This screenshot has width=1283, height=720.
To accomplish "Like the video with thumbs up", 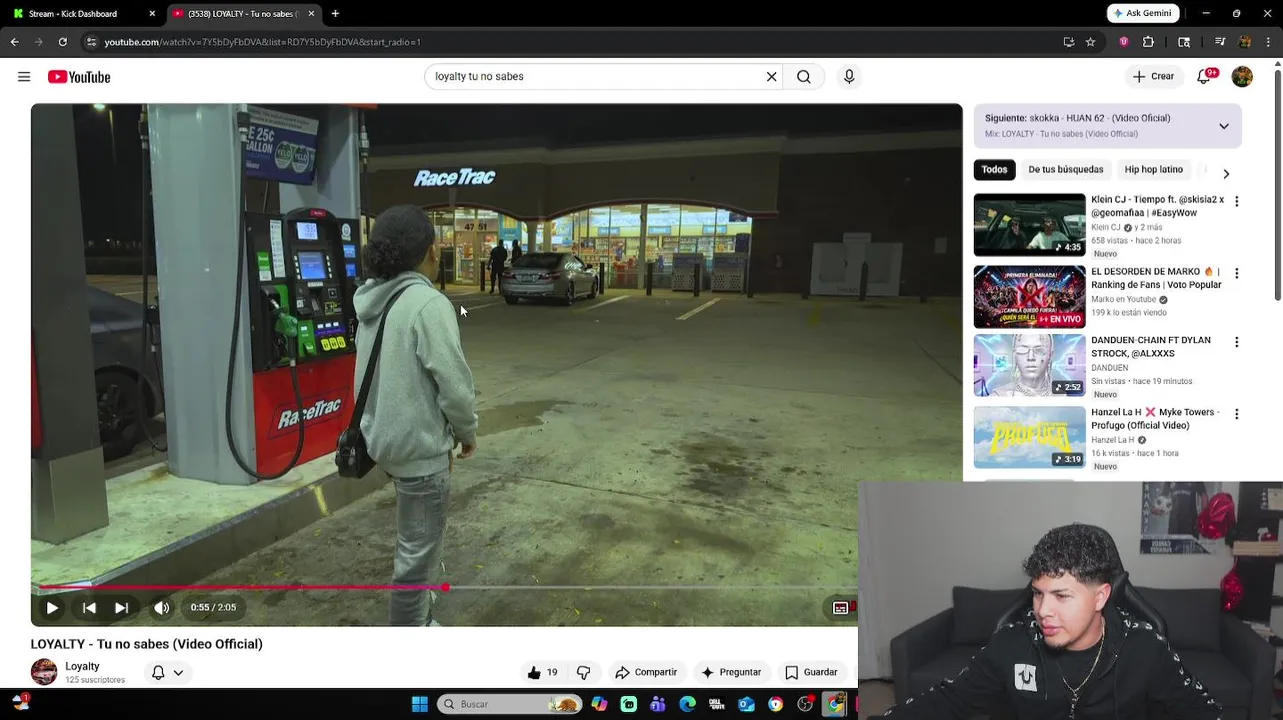I will 543,672.
